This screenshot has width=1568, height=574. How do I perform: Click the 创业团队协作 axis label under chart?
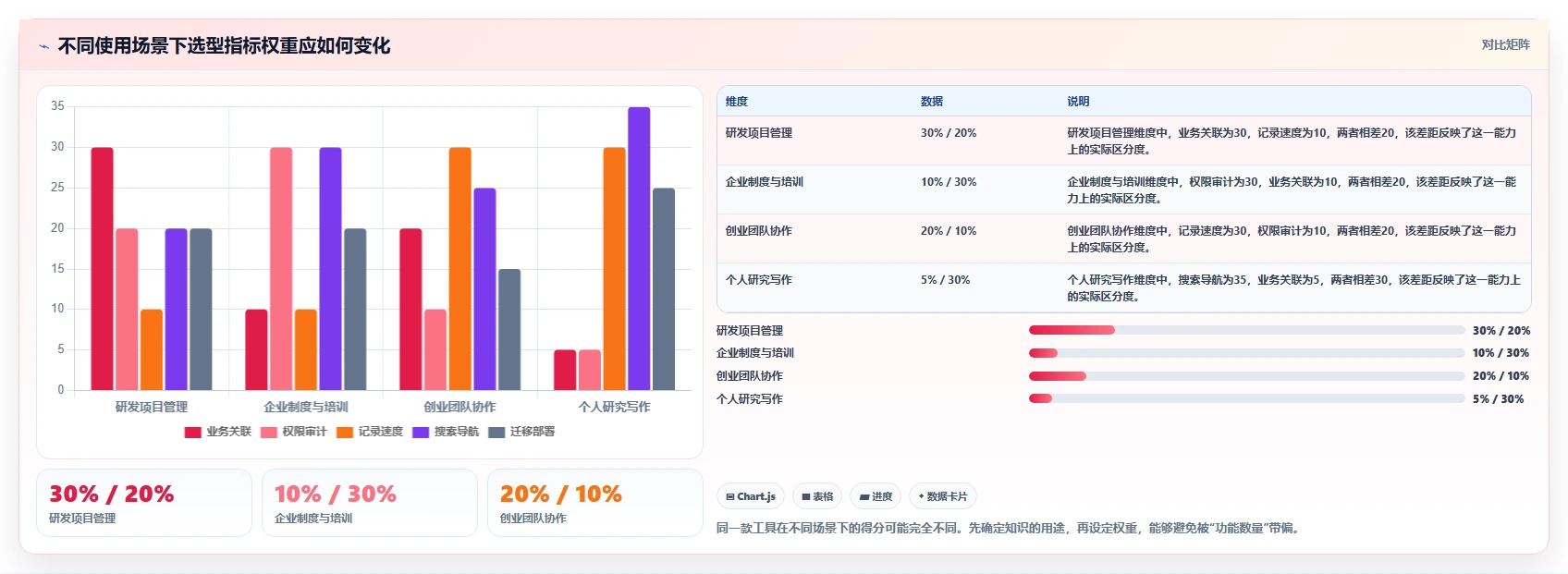click(x=460, y=407)
